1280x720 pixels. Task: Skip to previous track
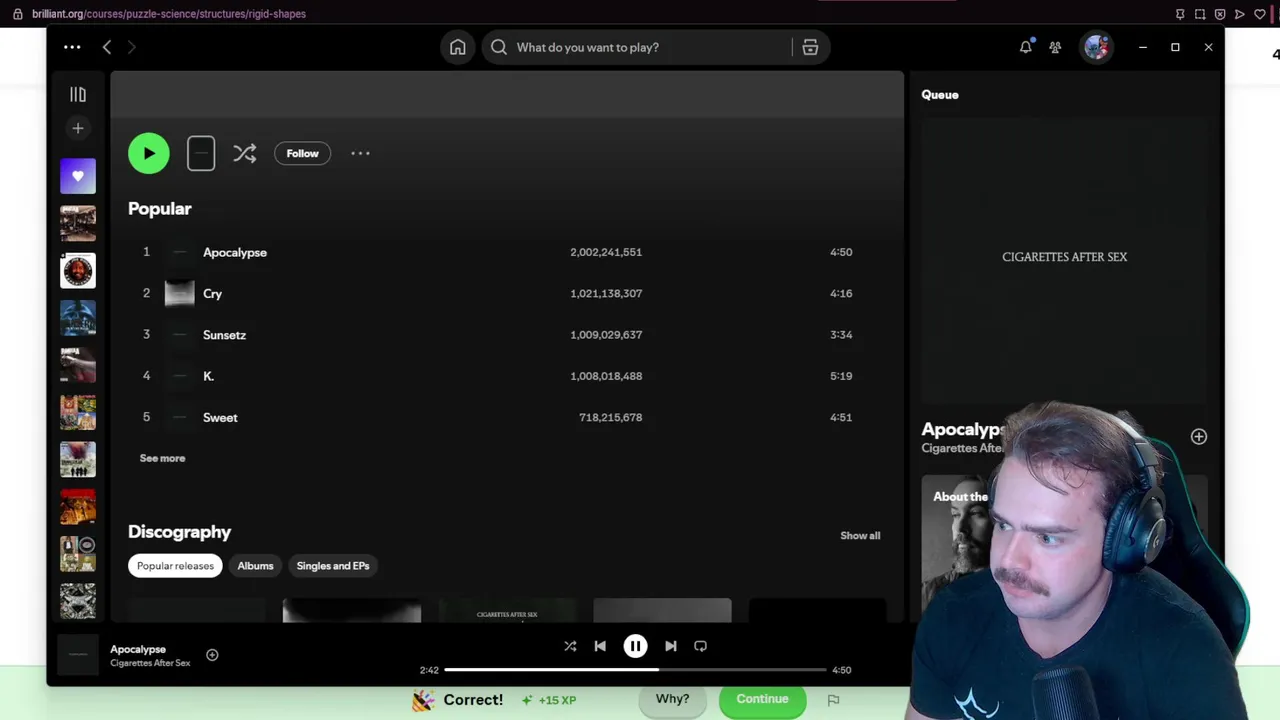[600, 646]
